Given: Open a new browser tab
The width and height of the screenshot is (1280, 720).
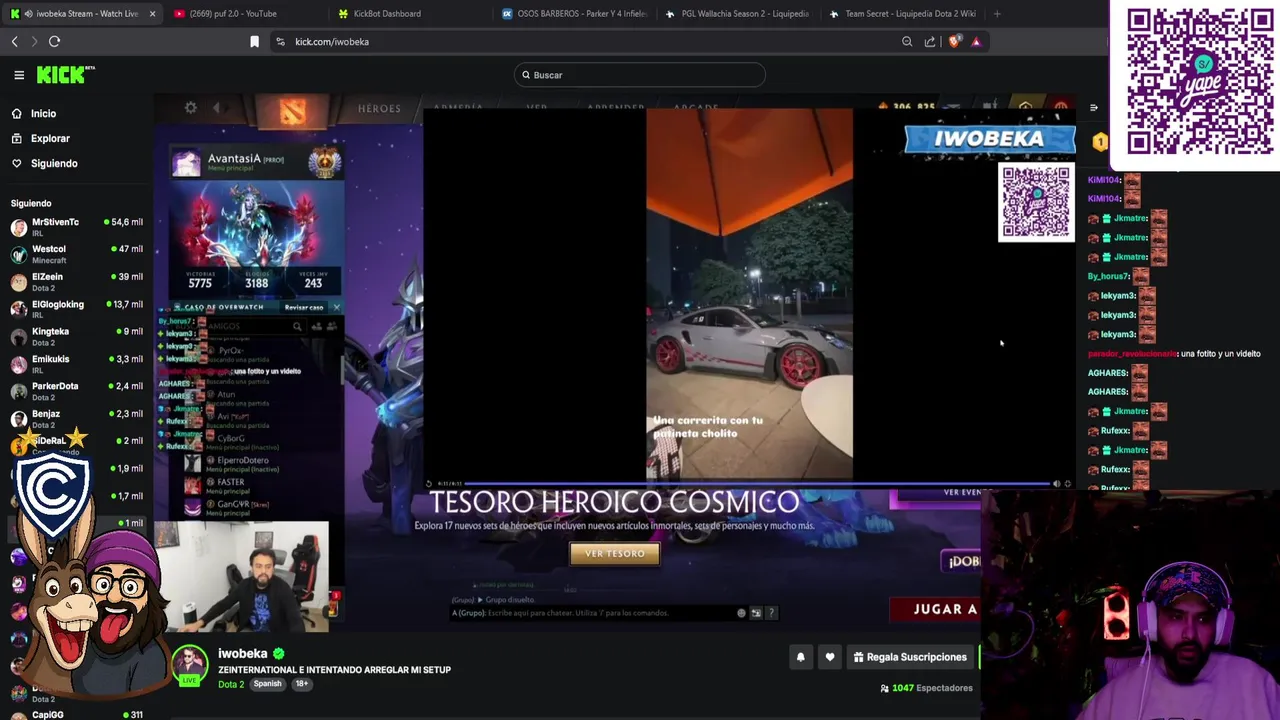Looking at the screenshot, I should (997, 13).
